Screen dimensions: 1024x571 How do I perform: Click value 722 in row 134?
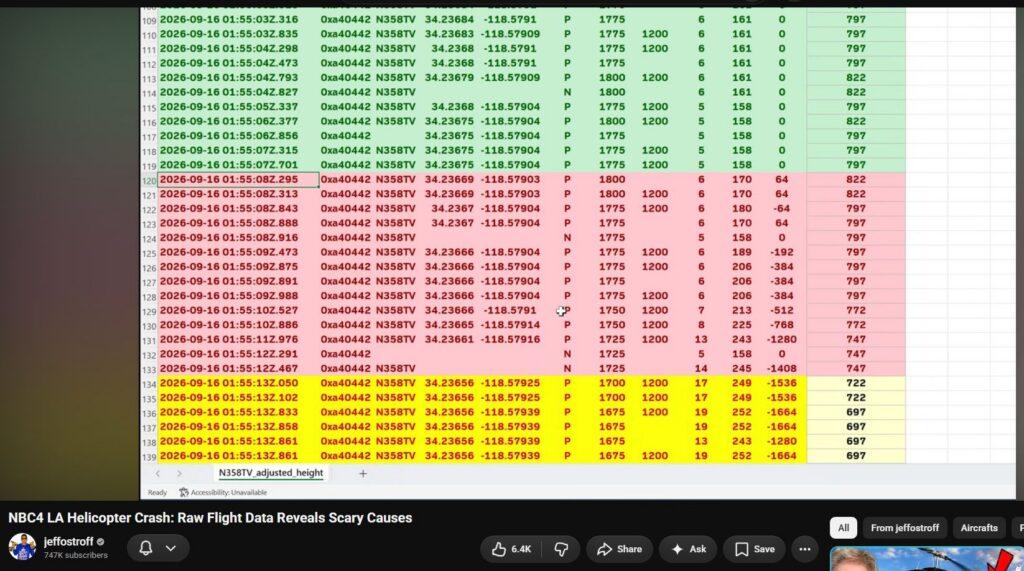(x=856, y=383)
